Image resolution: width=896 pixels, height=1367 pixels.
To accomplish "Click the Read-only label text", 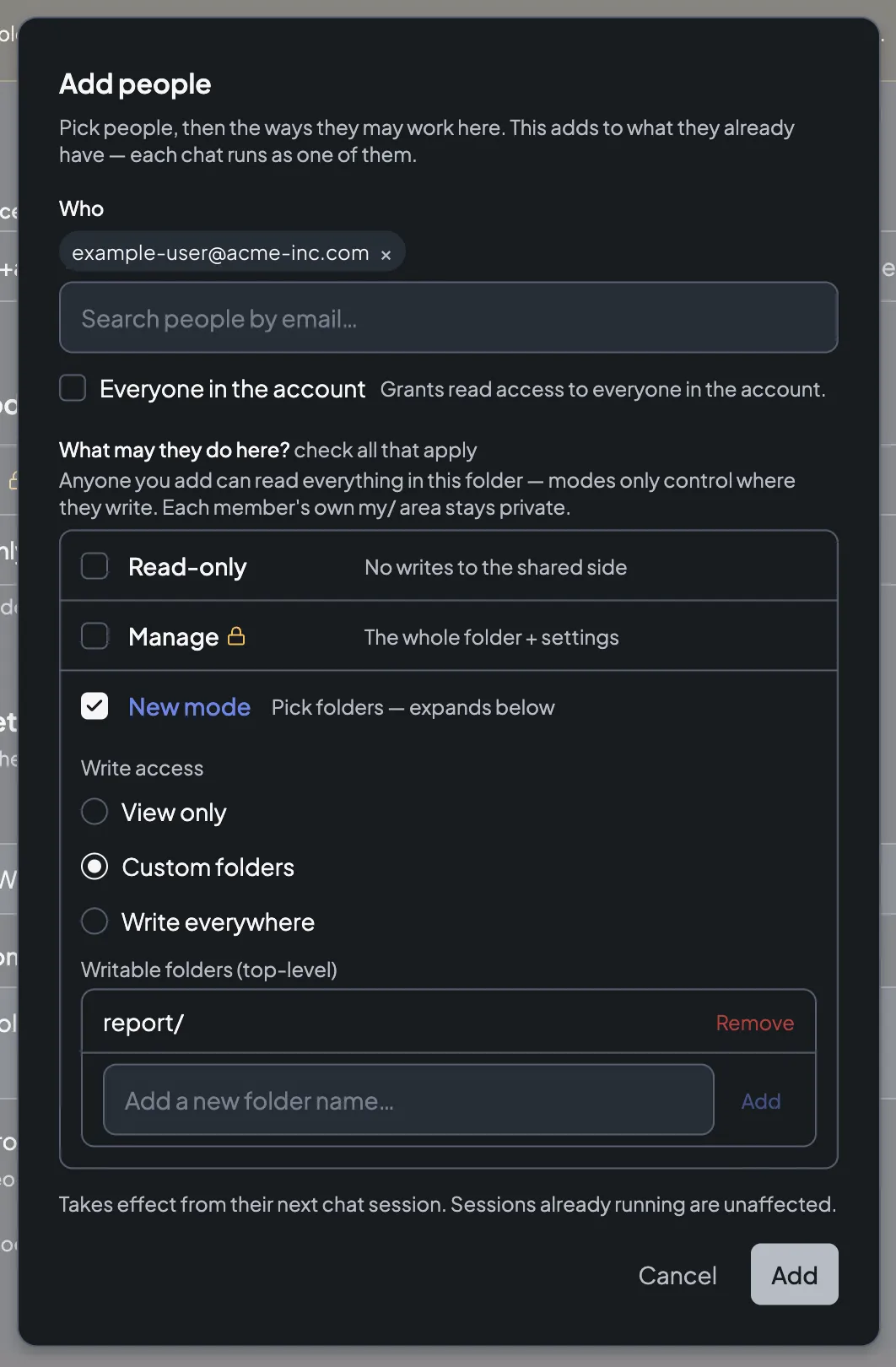I will pos(187,567).
